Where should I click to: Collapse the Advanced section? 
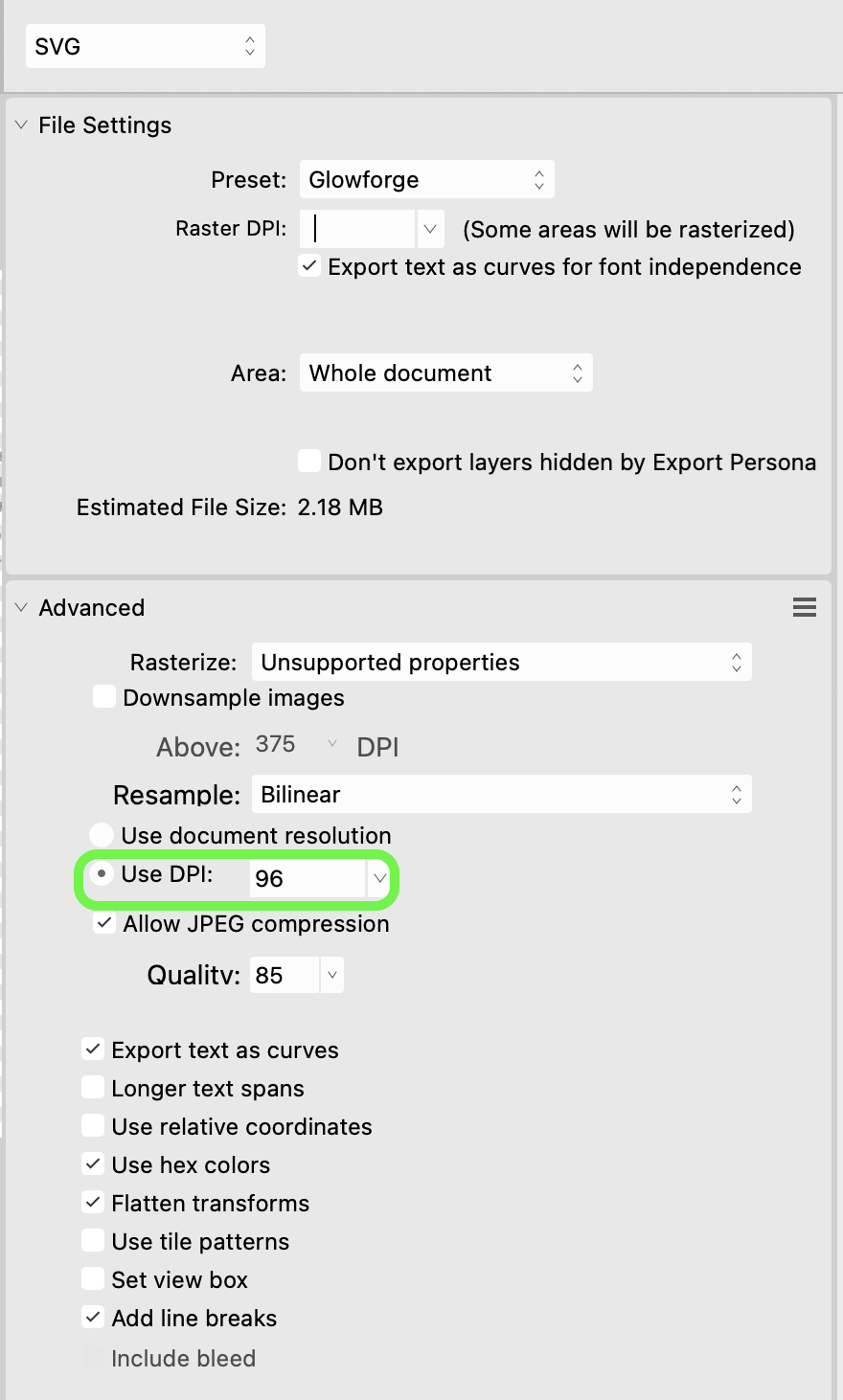21,608
